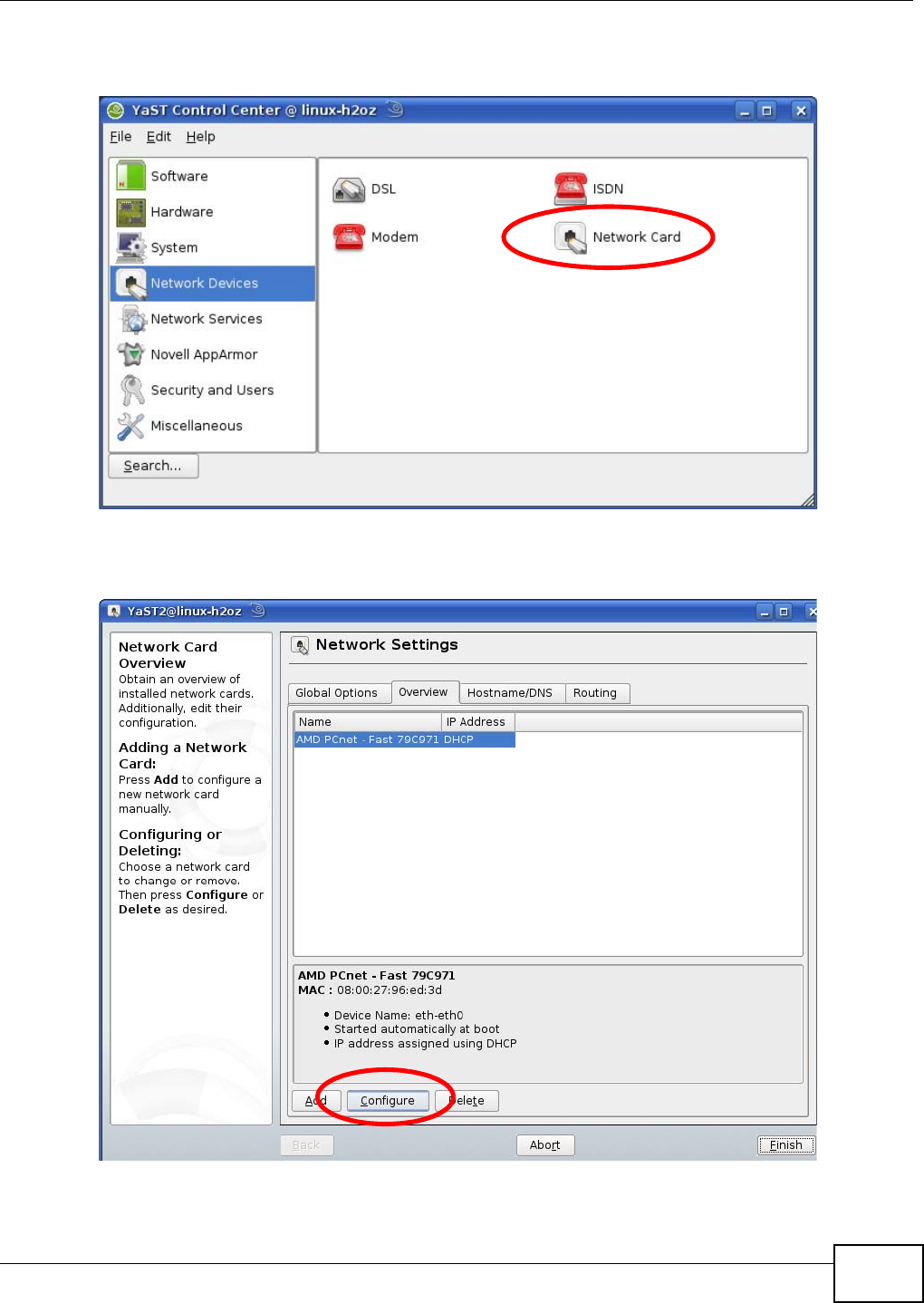This screenshot has width=924, height=1303.
Task: Open the File menu
Action: click(x=120, y=137)
